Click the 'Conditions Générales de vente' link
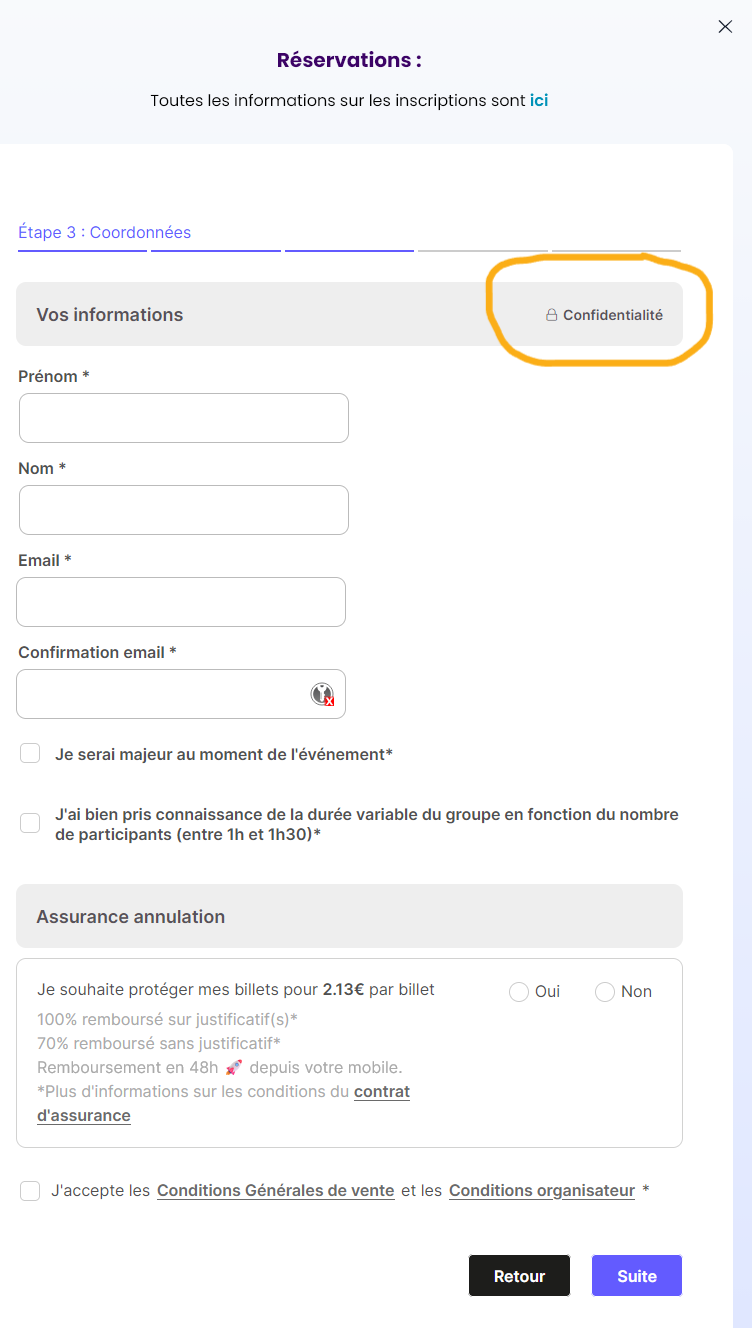 coord(274,1190)
